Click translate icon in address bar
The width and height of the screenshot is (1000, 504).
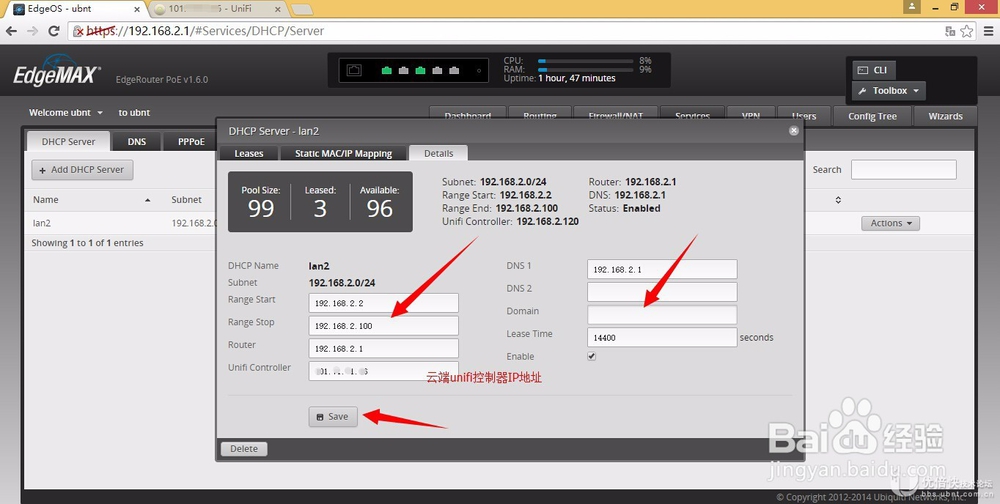pos(950,31)
